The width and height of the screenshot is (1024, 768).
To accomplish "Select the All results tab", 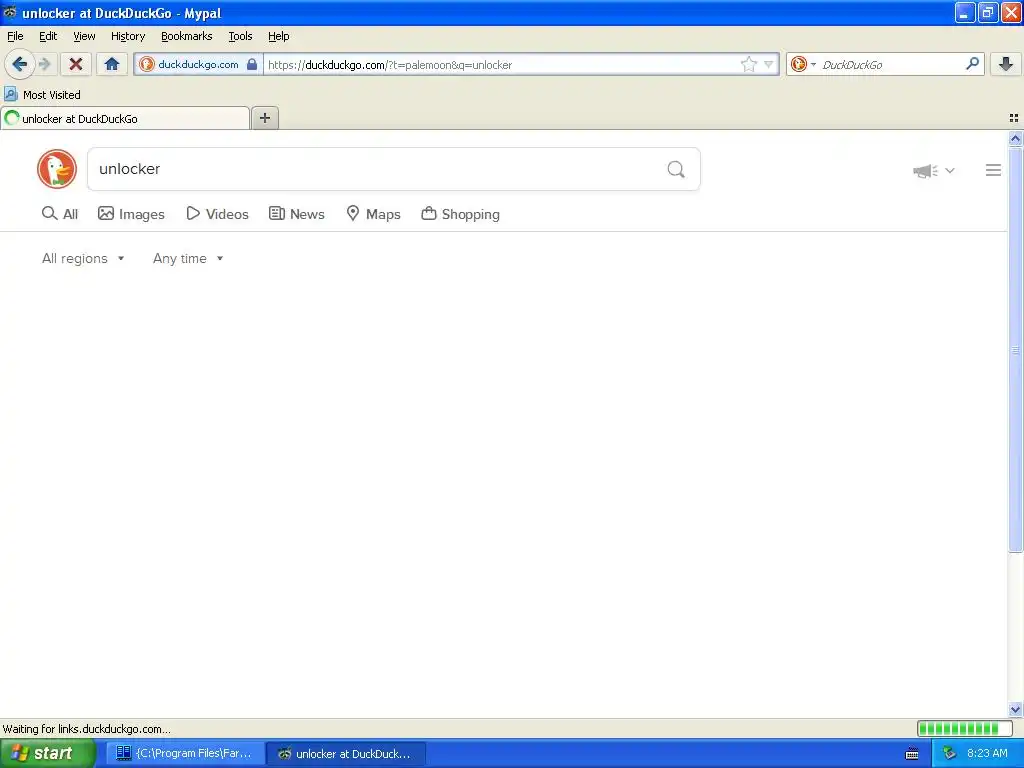I will [60, 214].
